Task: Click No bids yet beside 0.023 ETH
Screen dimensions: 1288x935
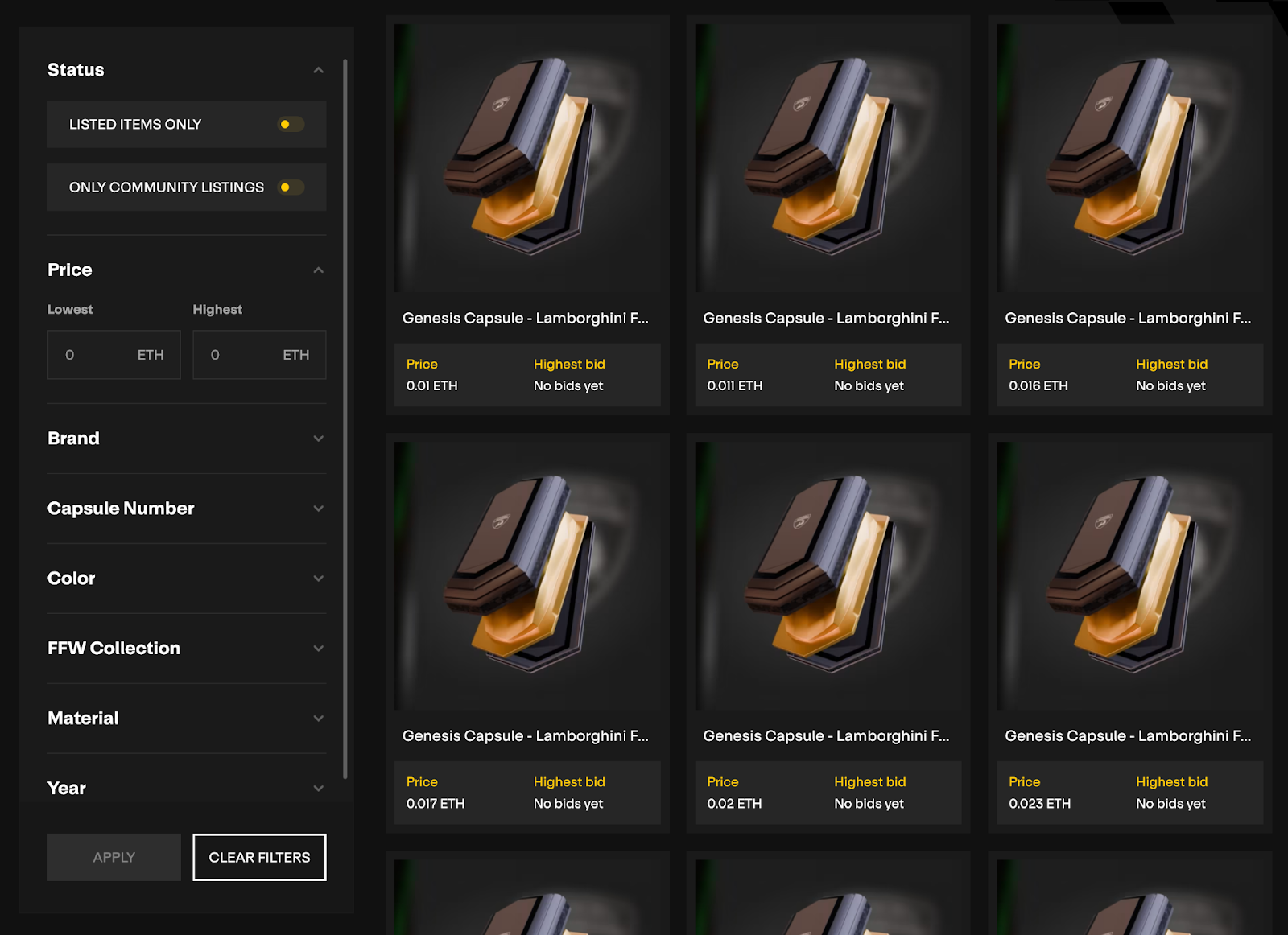Action: [1170, 803]
